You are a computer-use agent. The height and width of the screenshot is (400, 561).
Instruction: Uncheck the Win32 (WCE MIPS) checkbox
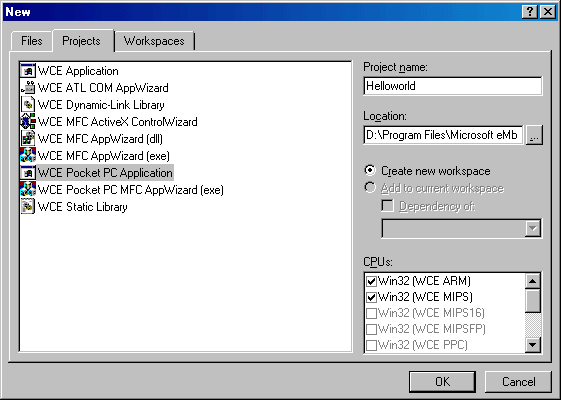click(x=371, y=297)
